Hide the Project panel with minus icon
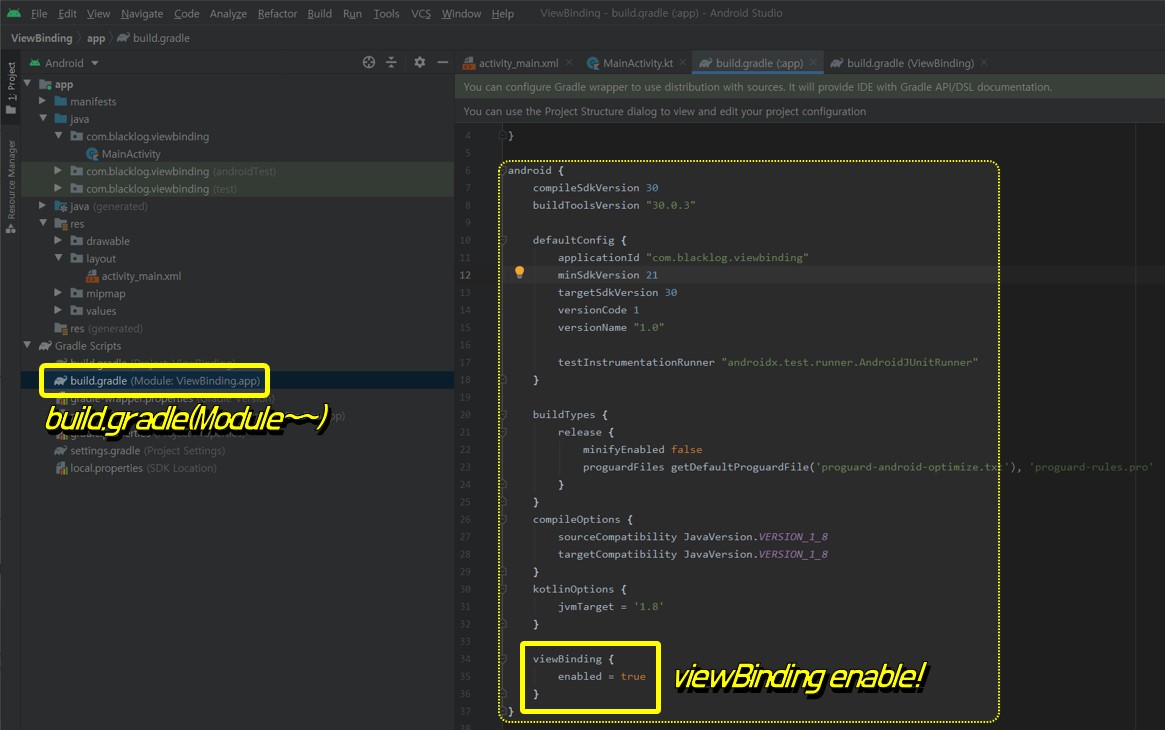Viewport: 1165px width, 730px height. 443,62
